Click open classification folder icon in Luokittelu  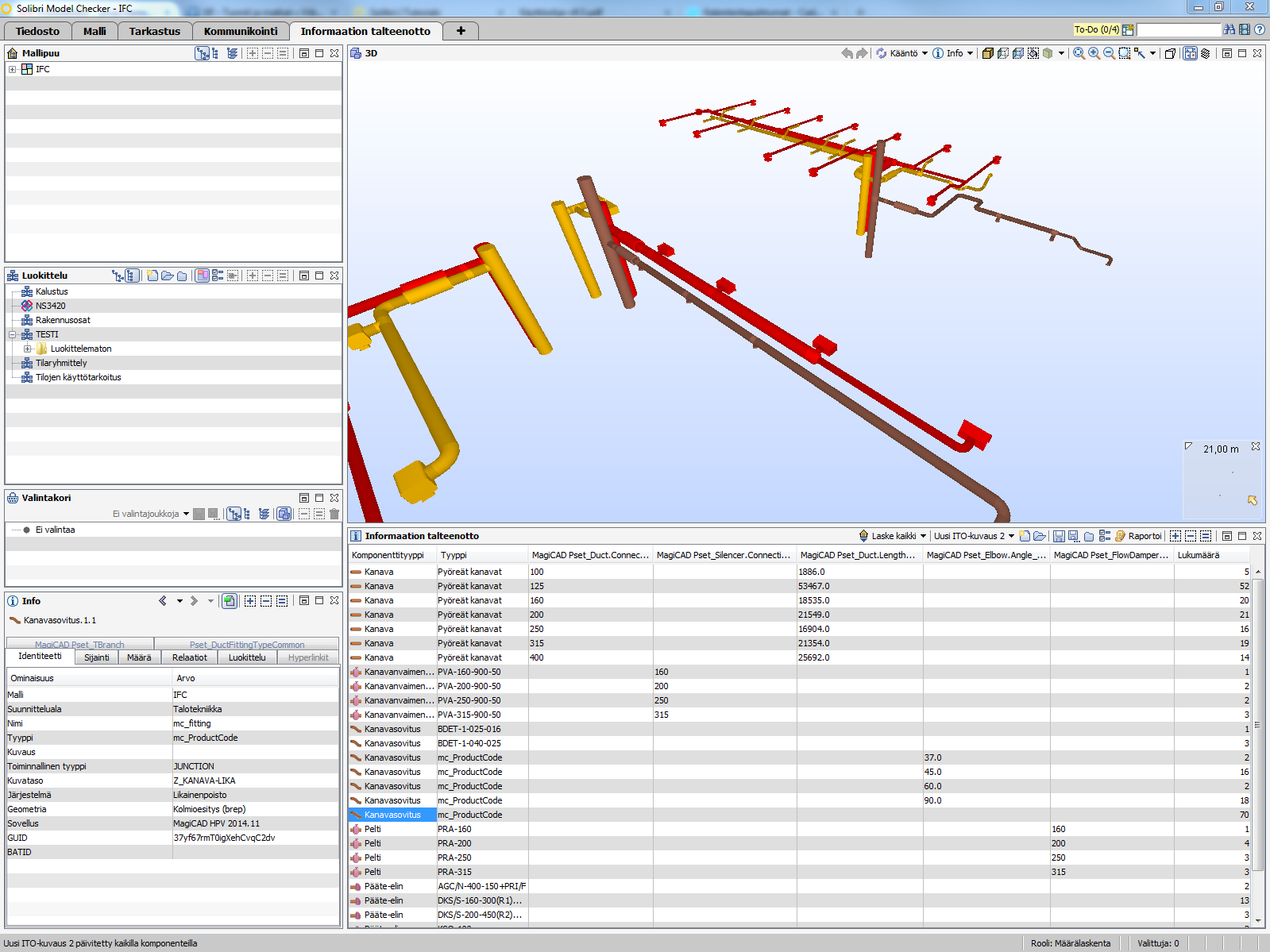coord(168,276)
